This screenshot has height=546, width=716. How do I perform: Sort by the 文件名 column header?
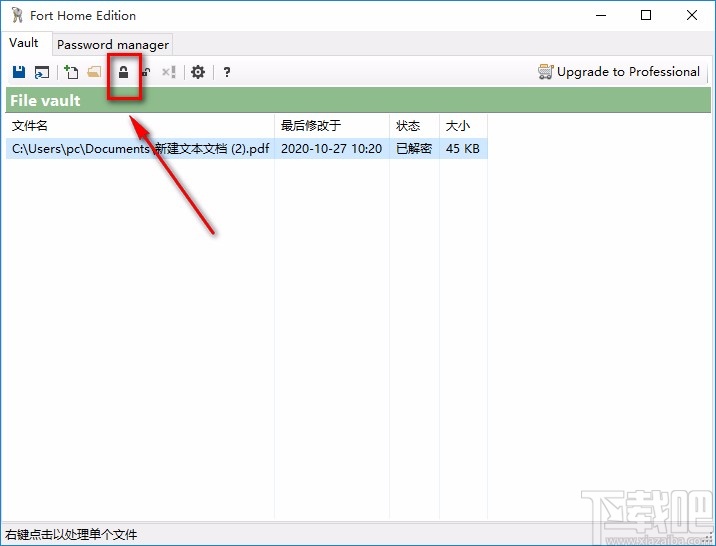(140, 126)
